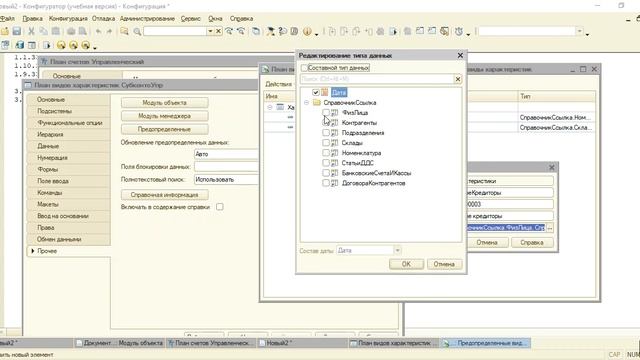Click the Copy icon in the toolbar
640x360 pixels.
tap(43, 31)
